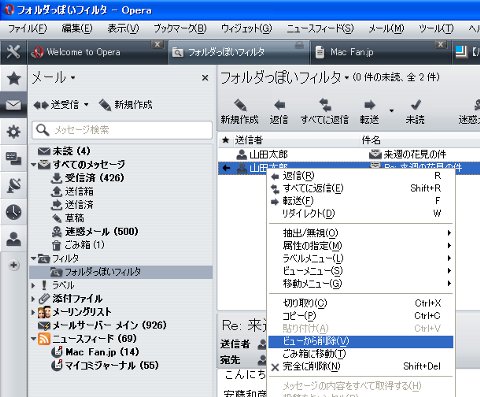Open the ラベルメニュー(L) submenu
The width and height of the screenshot is (480, 397).
coord(361,258)
